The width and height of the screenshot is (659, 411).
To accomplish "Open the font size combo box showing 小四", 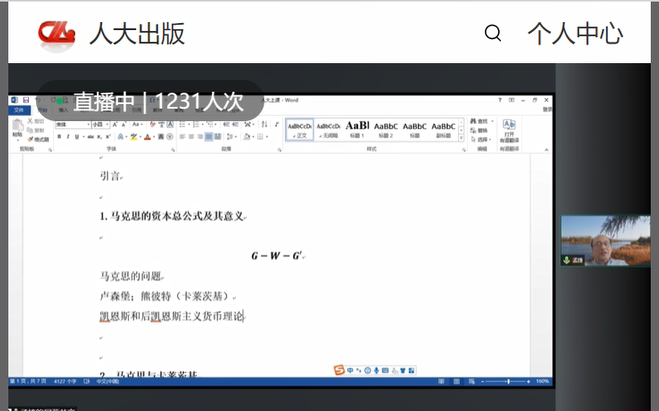I will 101,124.
